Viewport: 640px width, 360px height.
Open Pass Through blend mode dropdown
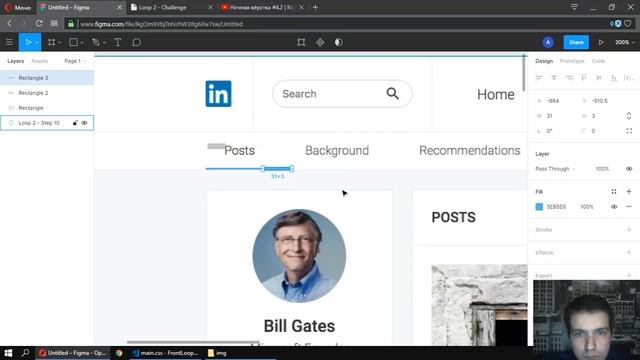point(556,169)
